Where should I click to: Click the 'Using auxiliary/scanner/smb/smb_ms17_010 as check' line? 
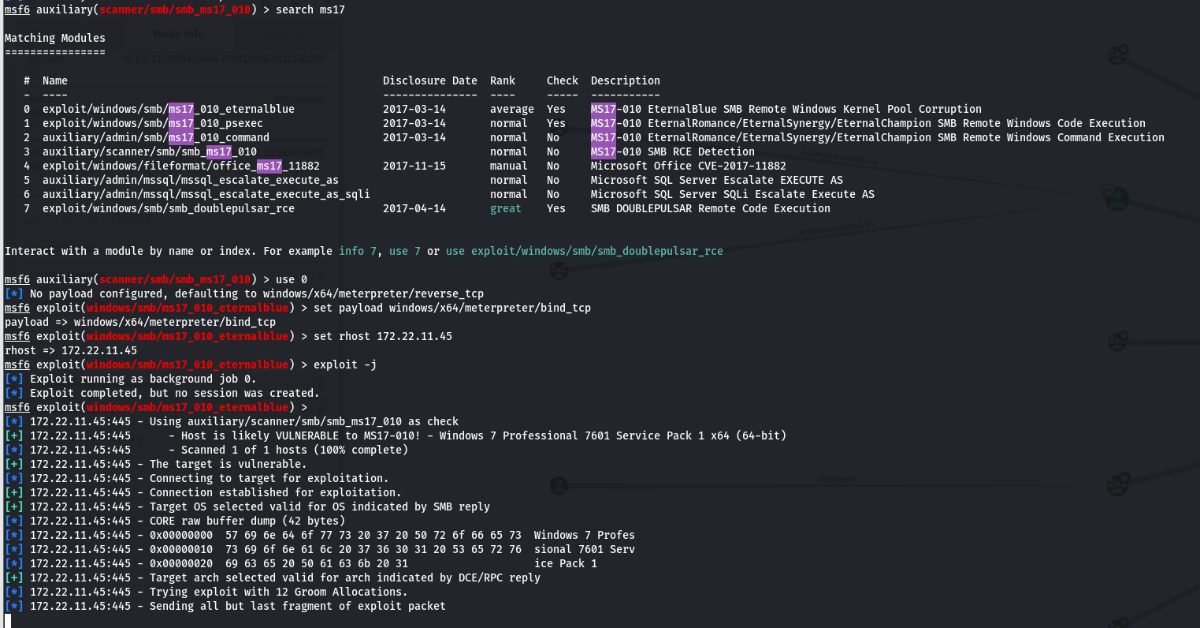(232, 422)
